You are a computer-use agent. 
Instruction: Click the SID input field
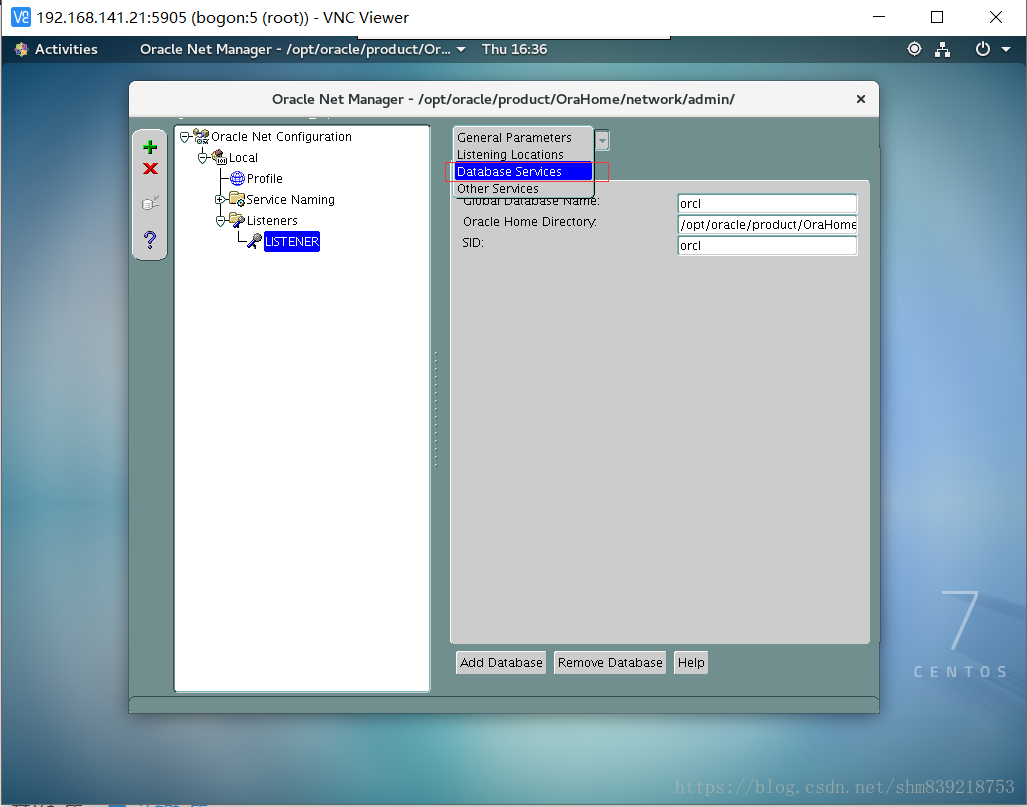point(766,246)
